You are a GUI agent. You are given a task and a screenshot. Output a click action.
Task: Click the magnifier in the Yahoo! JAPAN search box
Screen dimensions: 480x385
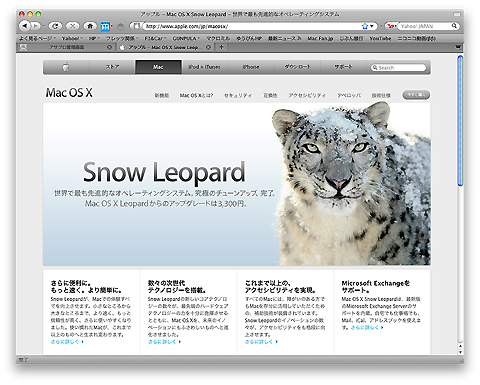(x=454, y=26)
